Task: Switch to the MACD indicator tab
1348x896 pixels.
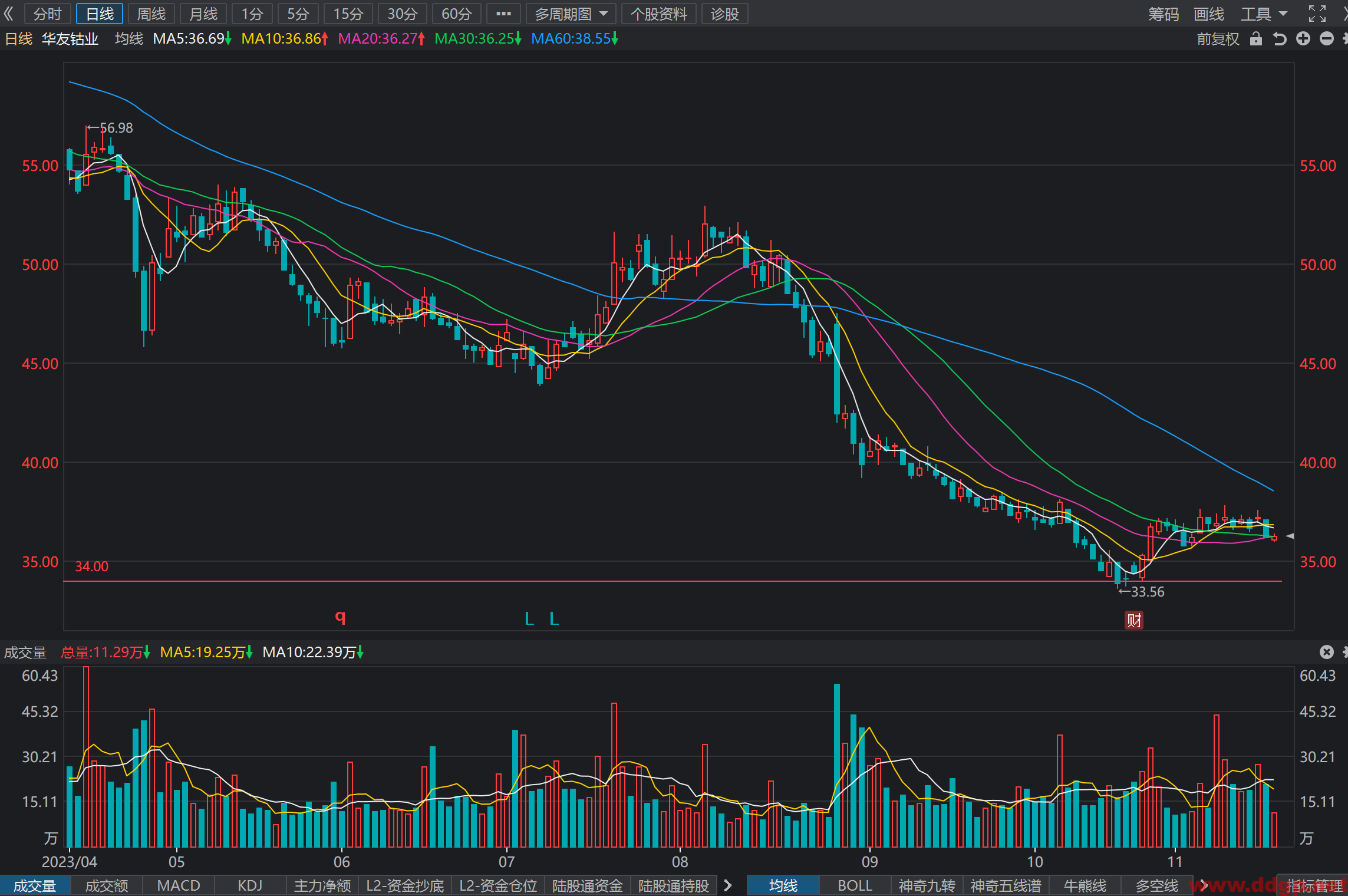Action: click(x=179, y=885)
